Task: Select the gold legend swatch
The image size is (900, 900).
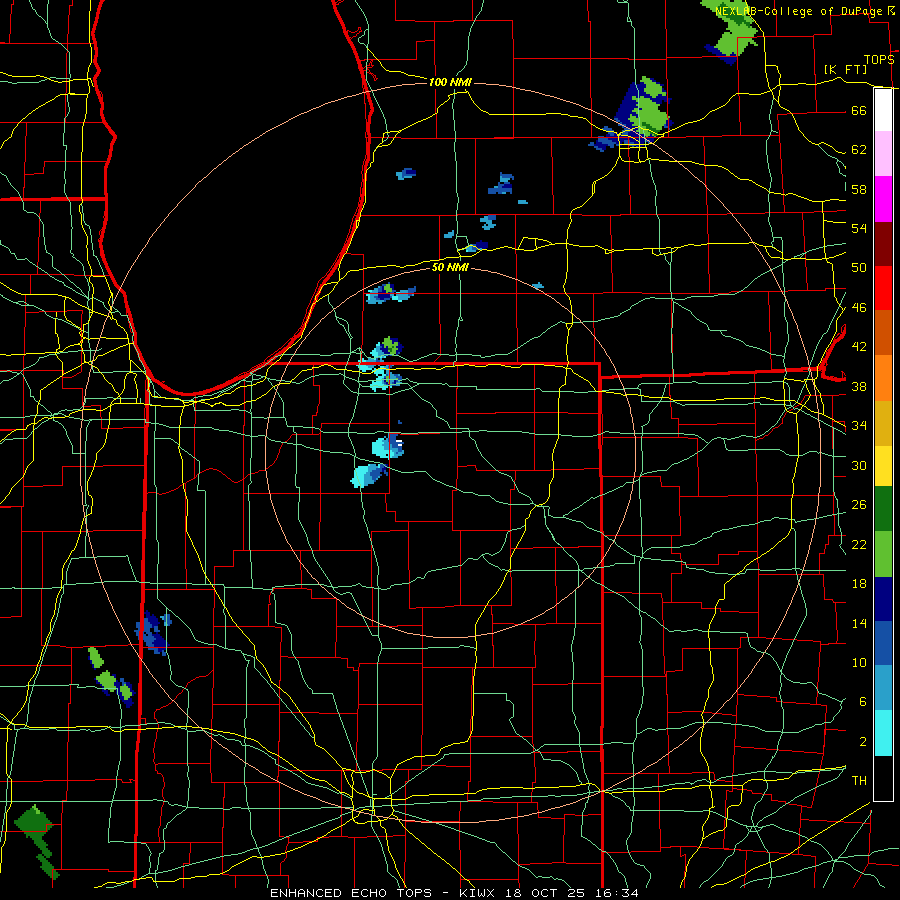Action: click(883, 423)
